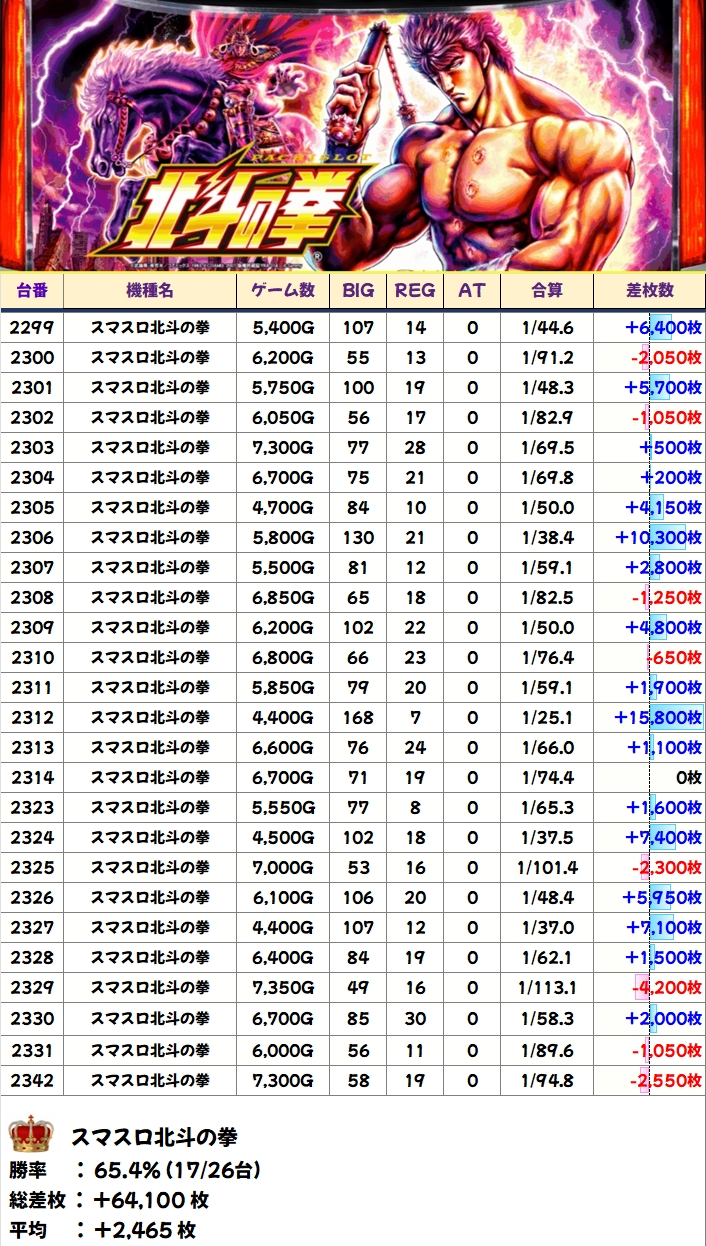Image resolution: width=706 pixels, height=1246 pixels.
Task: Click the スマスロ北斗の拳 summary title beside the crown
Action: (153, 1137)
